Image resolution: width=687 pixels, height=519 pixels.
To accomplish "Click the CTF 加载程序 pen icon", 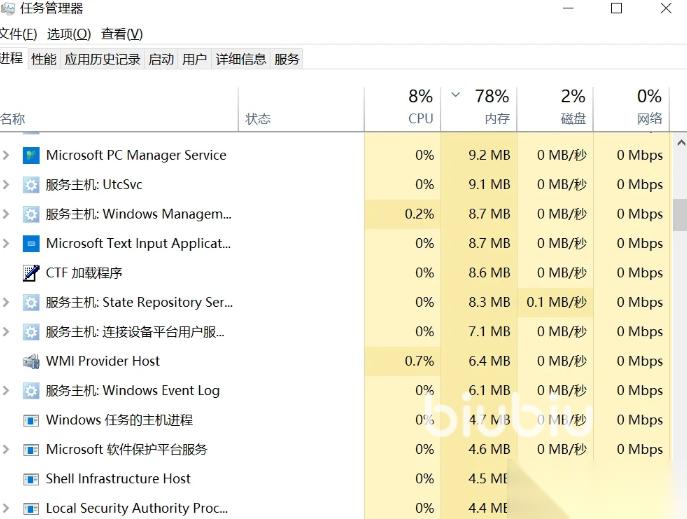I will click(31, 273).
